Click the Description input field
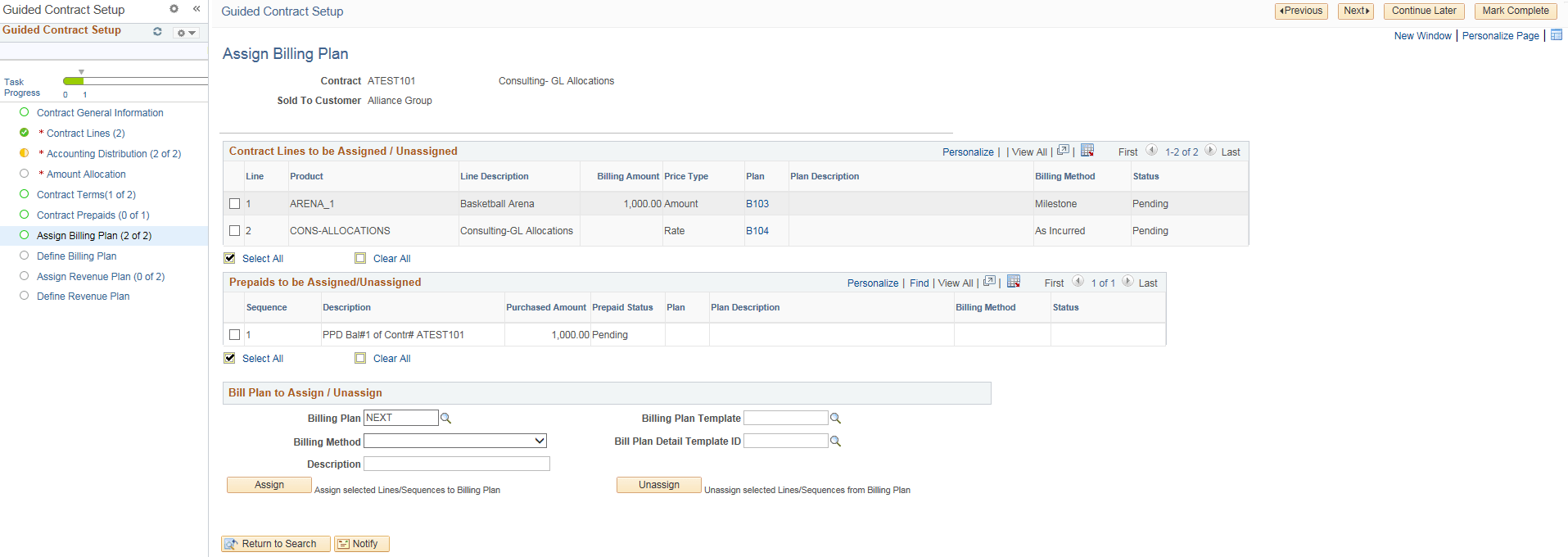This screenshot has height=557, width=1568. 457,464
